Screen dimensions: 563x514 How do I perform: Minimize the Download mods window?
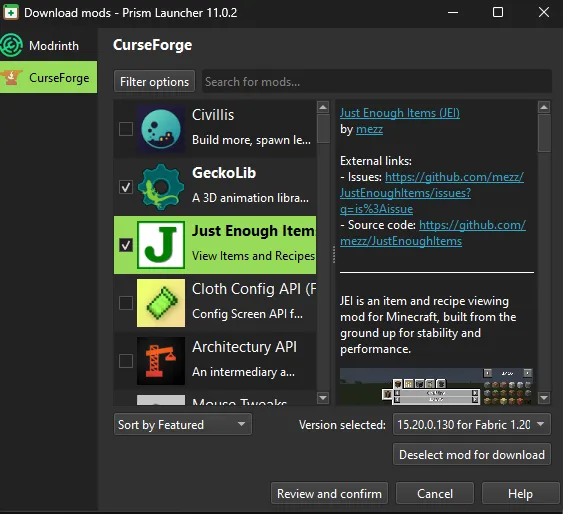tap(453, 13)
